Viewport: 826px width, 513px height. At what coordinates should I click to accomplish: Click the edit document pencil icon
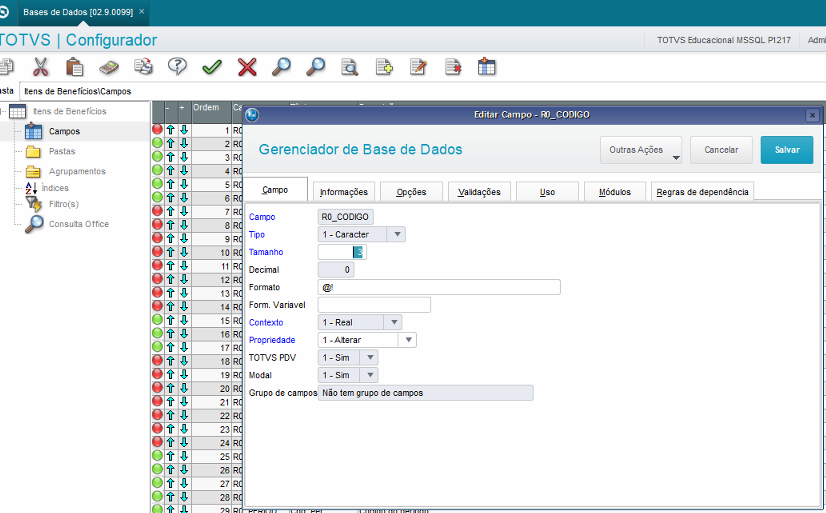coord(418,67)
